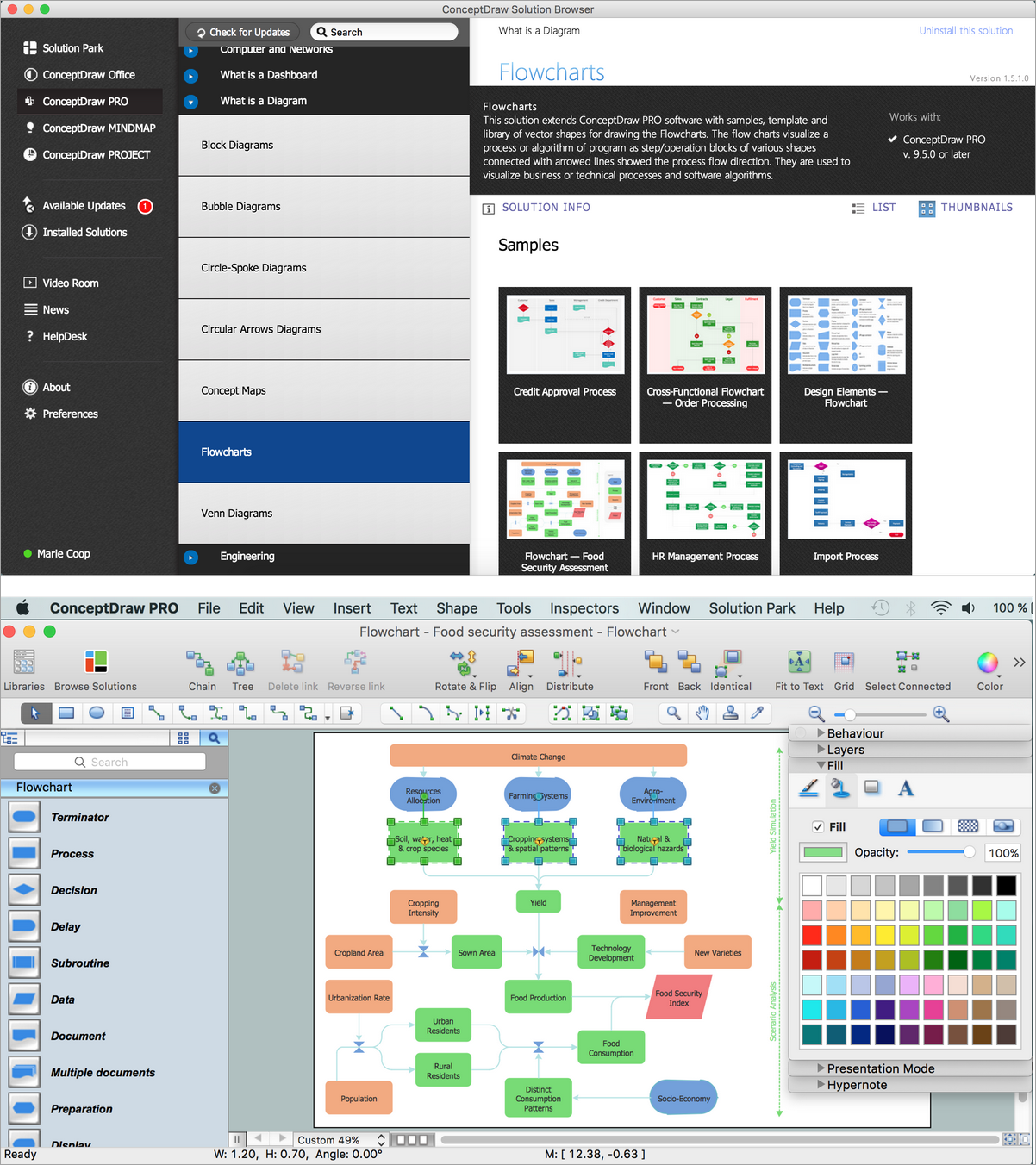This screenshot has width=1036, height=1165.
Task: Open the Solution Park menu
Action: point(752,608)
